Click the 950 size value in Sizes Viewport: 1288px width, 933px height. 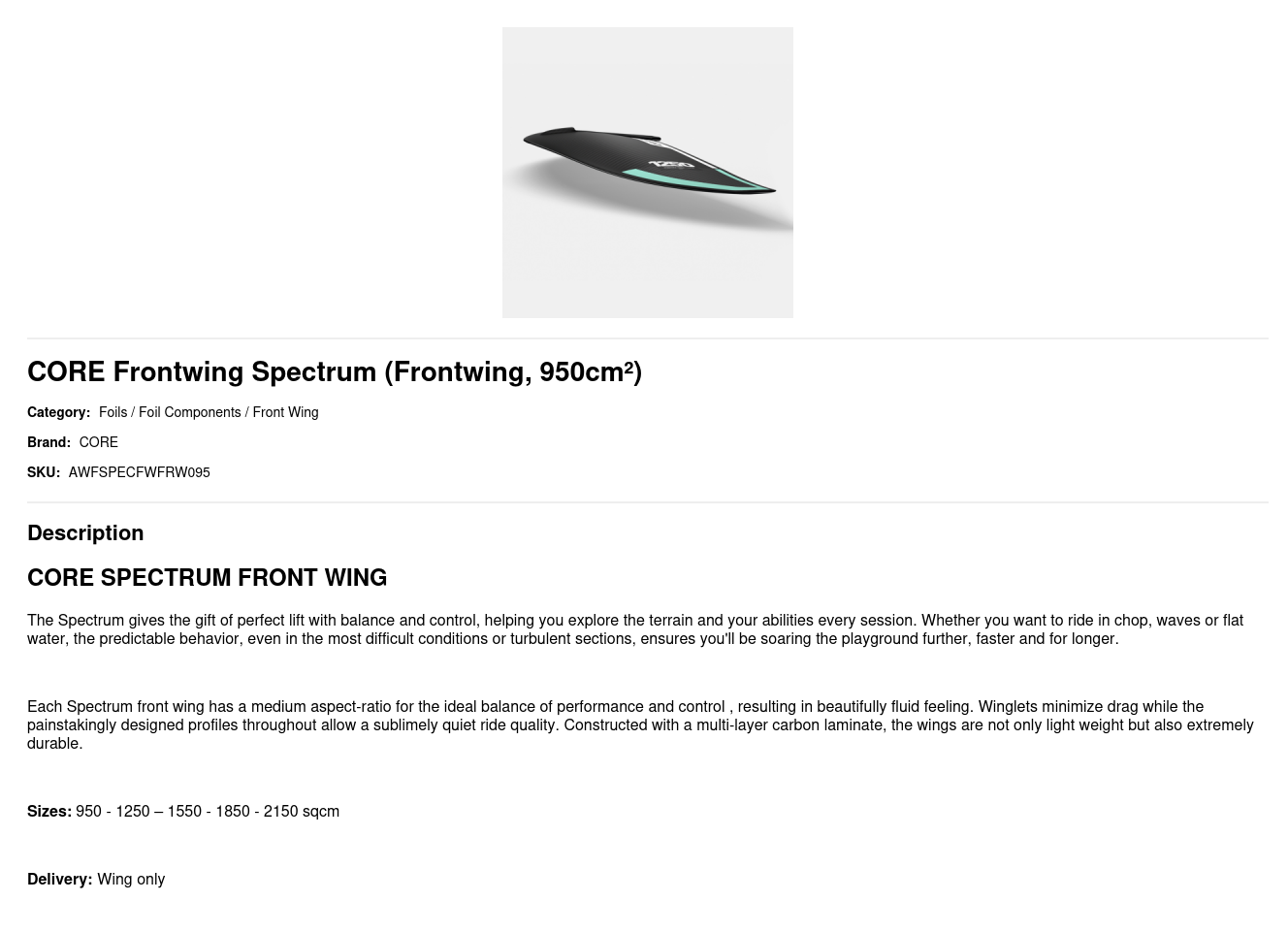(88, 812)
